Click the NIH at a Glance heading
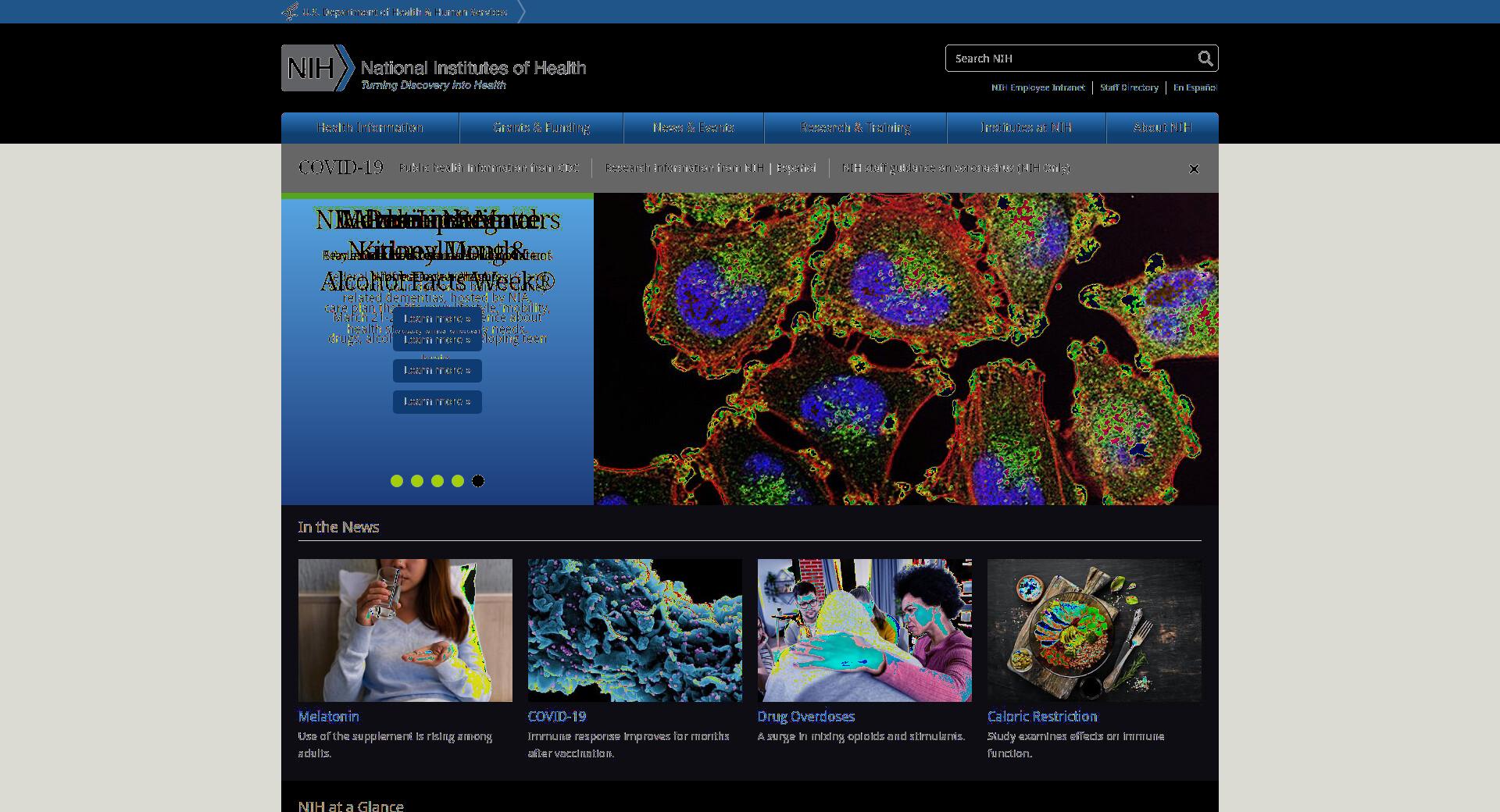 351,806
